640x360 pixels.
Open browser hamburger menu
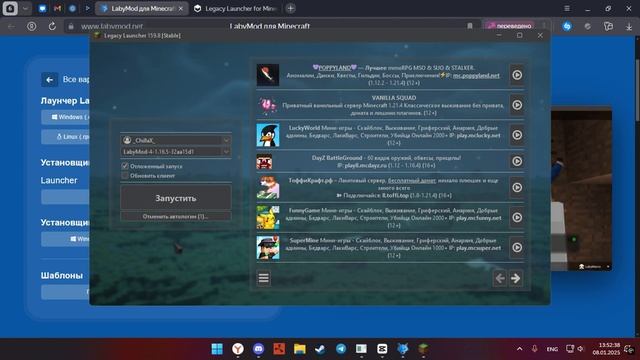pyautogui.click(x=567, y=8)
